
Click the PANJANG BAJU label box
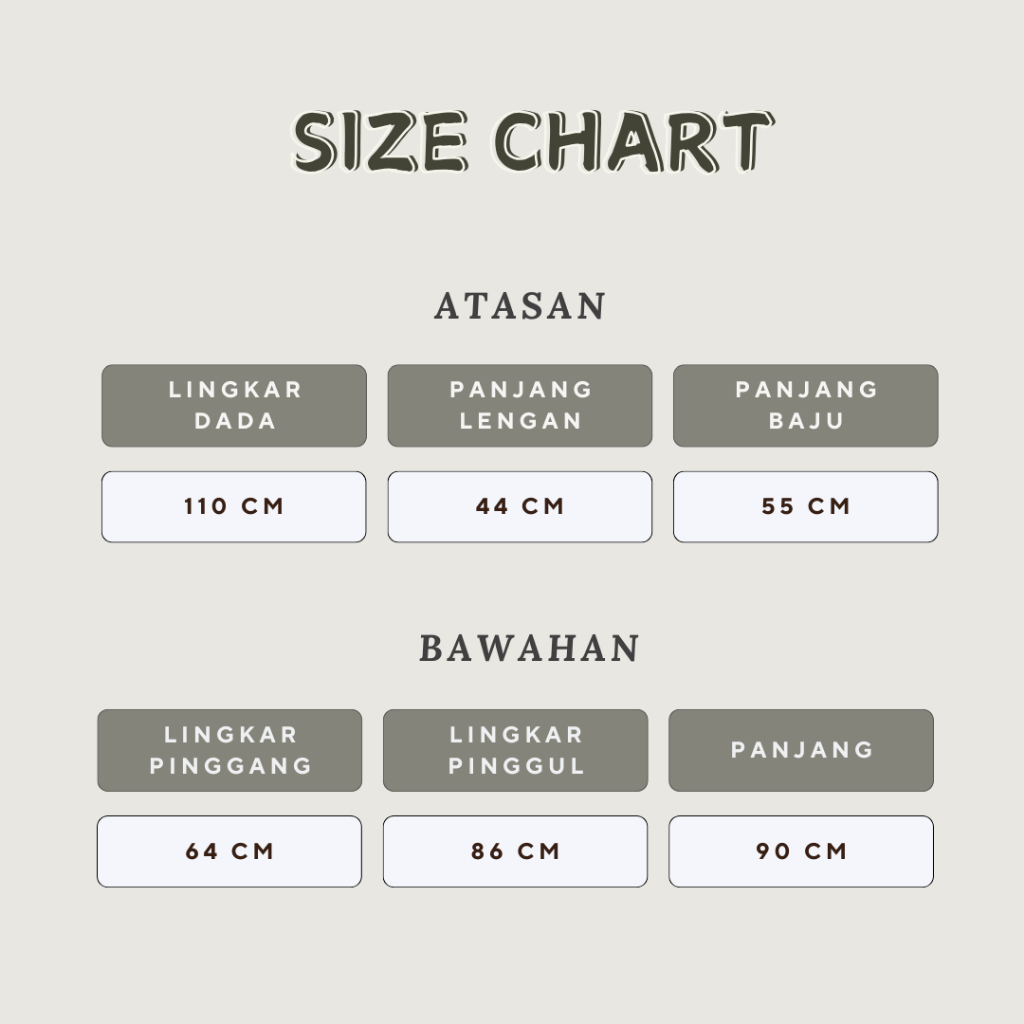[x=805, y=406]
